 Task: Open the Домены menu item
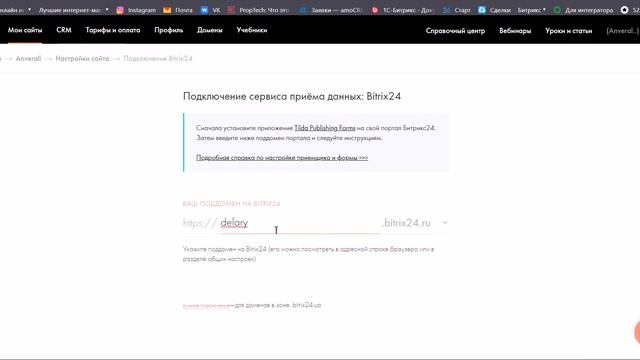[x=210, y=30]
